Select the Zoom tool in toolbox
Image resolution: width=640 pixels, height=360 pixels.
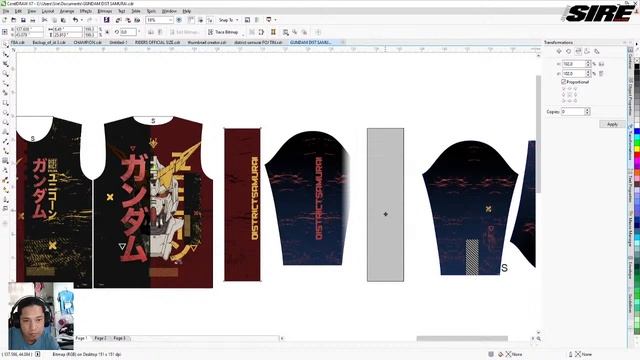[x=5, y=73]
